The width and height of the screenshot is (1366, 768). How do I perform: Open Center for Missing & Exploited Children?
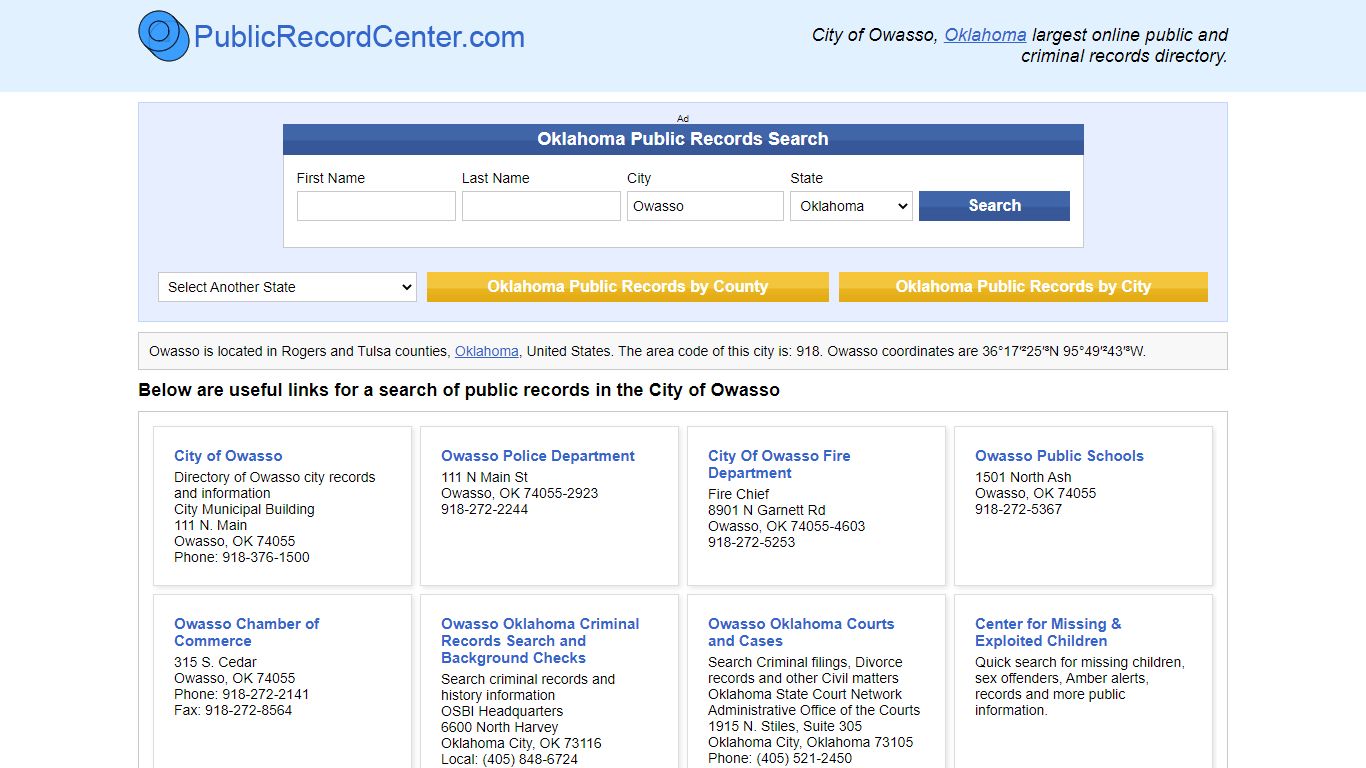click(x=1048, y=632)
